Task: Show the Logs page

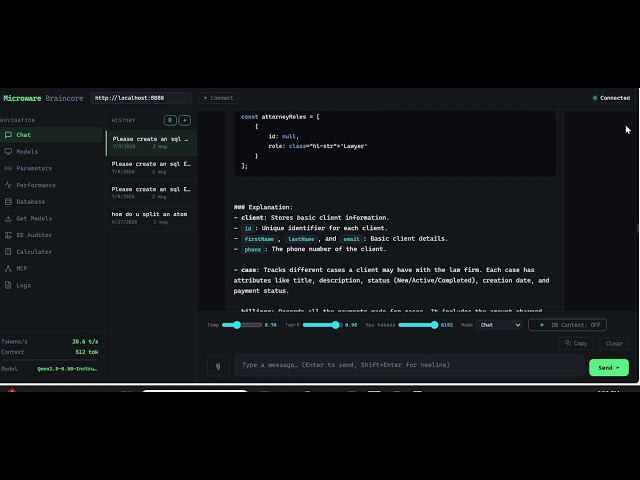Action: tap(51, 285)
